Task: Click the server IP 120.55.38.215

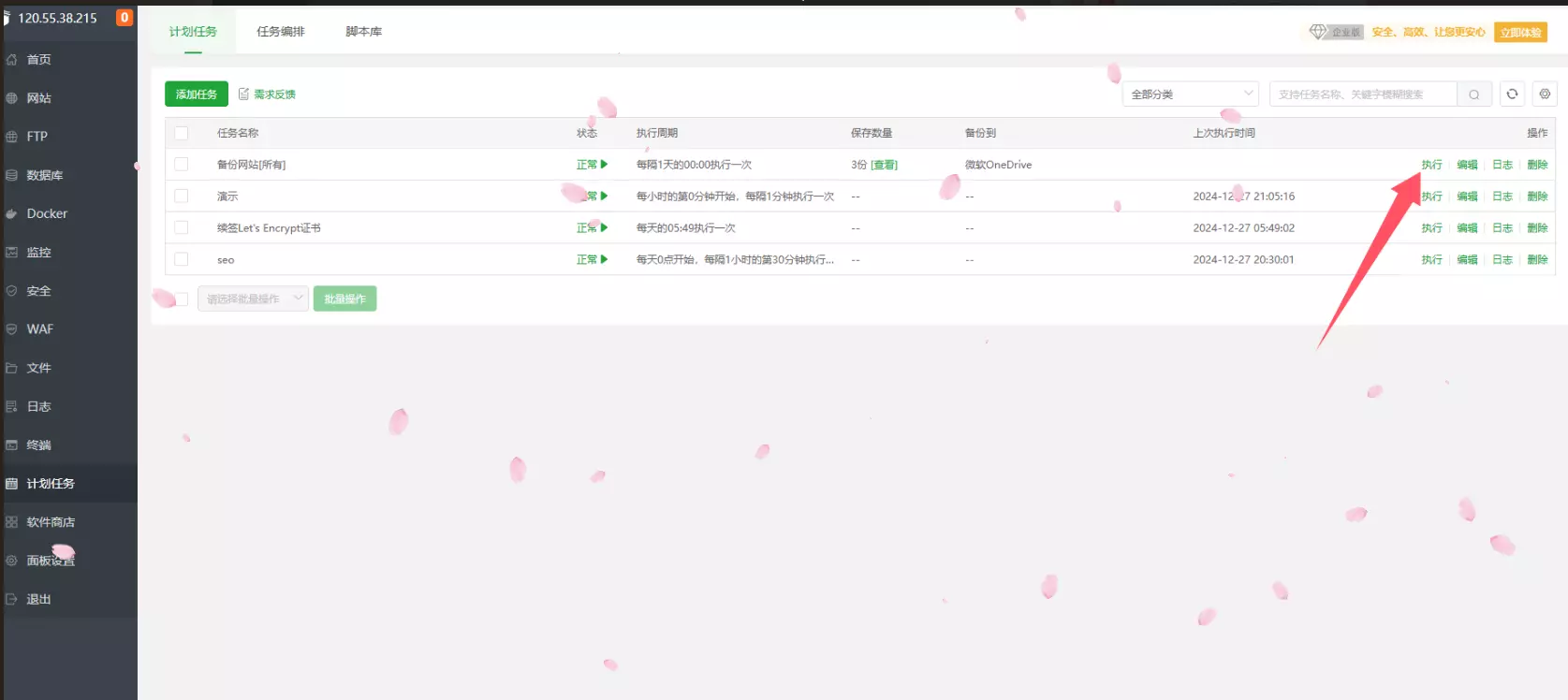Action: click(57, 18)
